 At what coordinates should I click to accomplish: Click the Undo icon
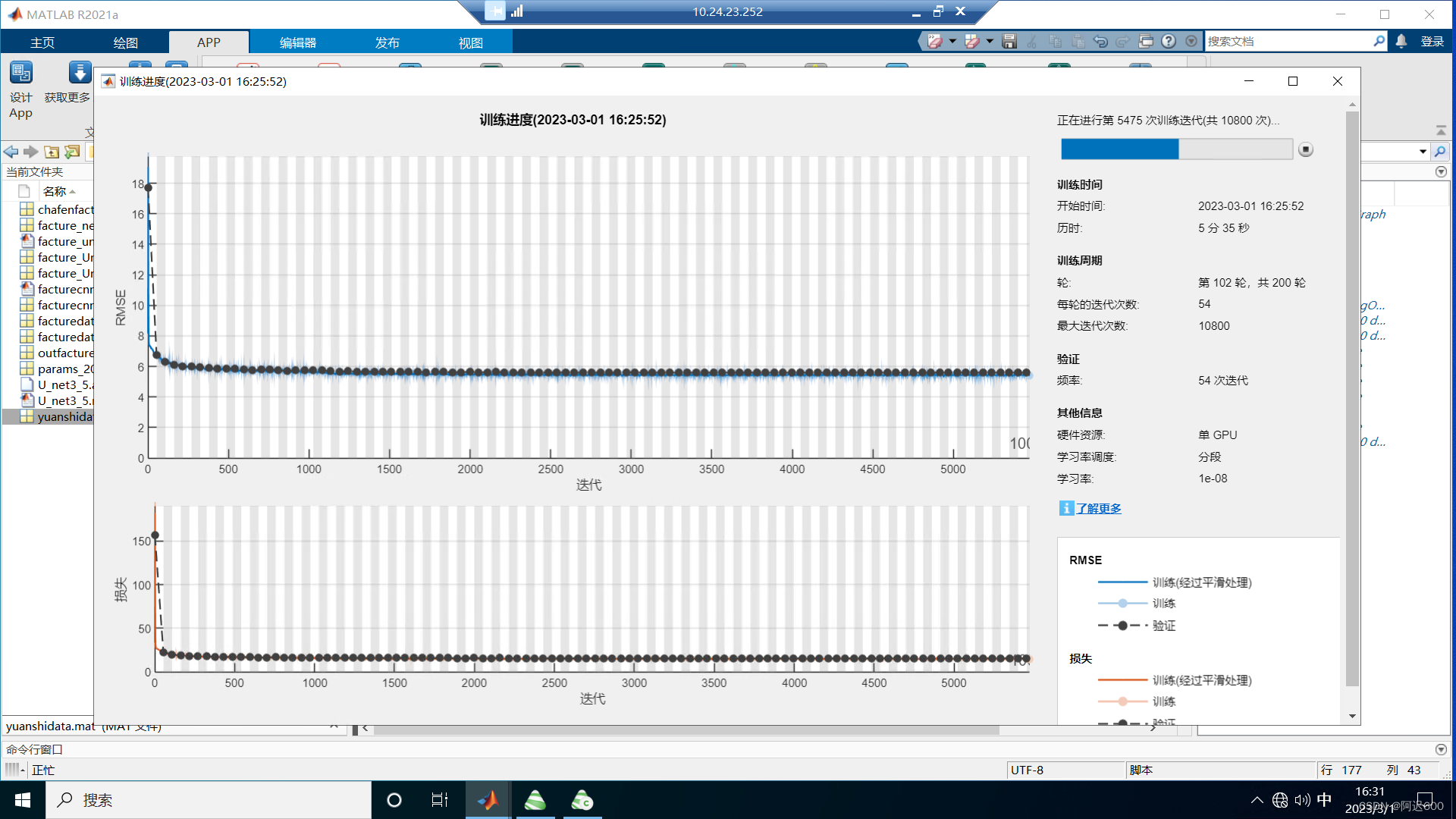(1100, 41)
